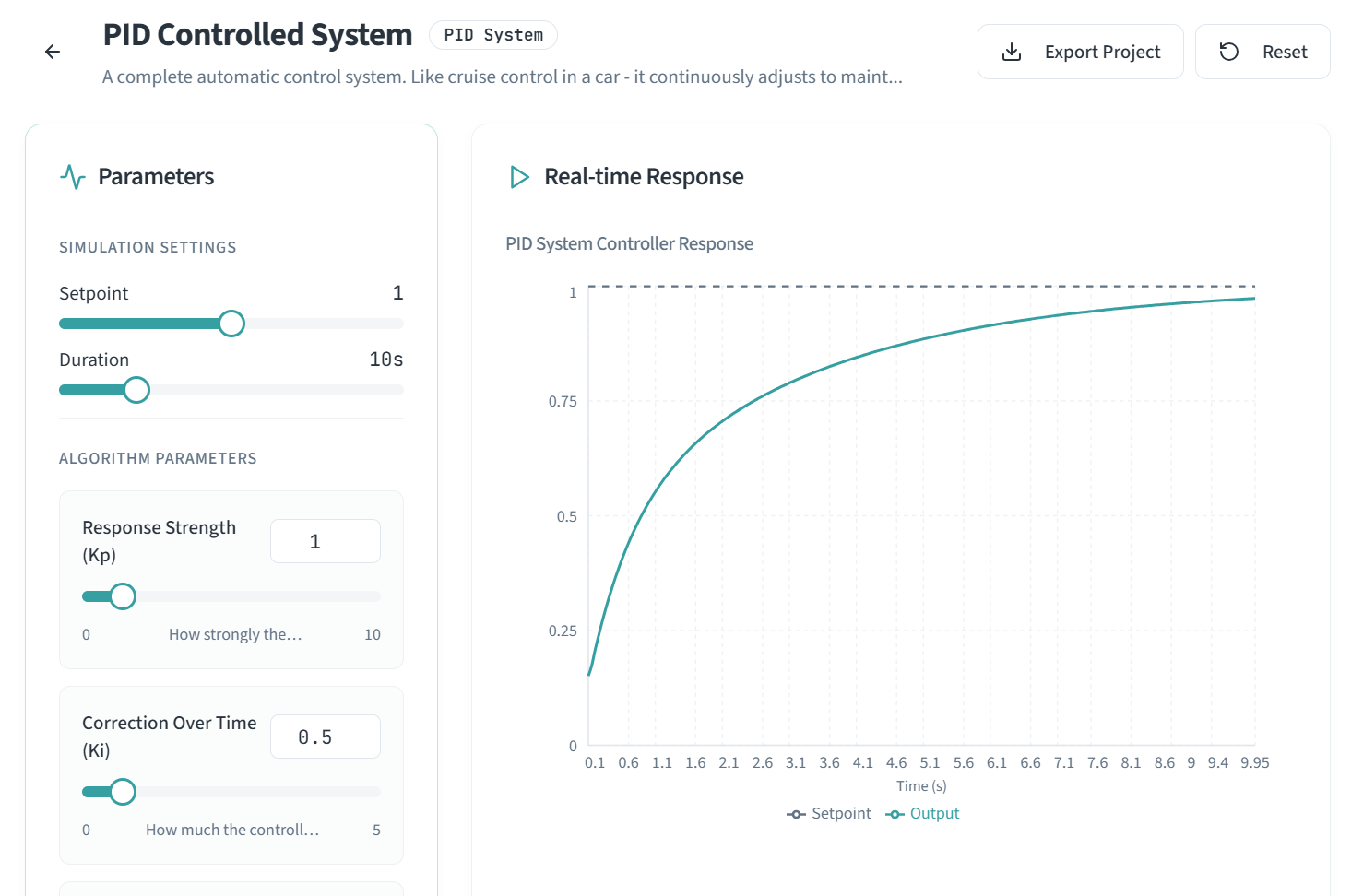Focus the Ki value input field

tap(325, 737)
